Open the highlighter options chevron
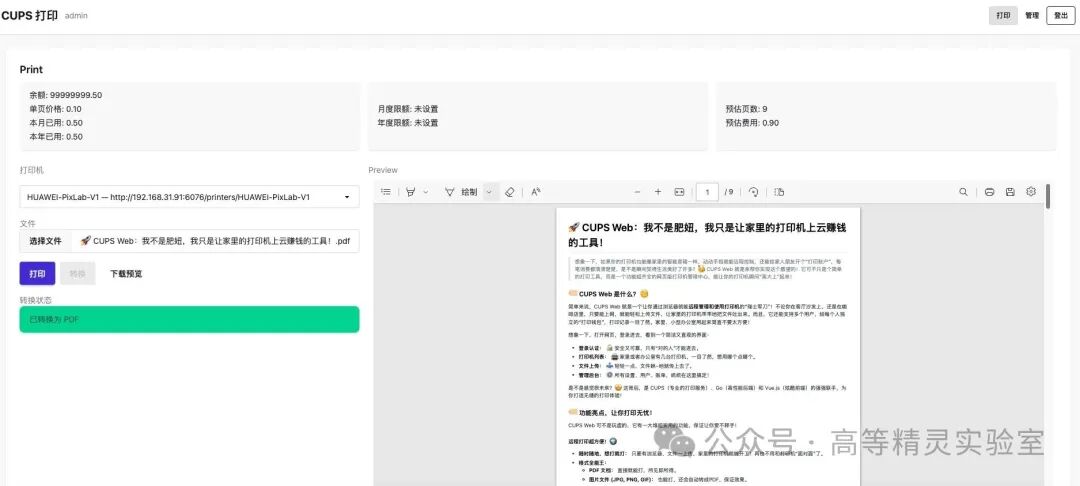This screenshot has width=1080, height=486. click(x=426, y=192)
